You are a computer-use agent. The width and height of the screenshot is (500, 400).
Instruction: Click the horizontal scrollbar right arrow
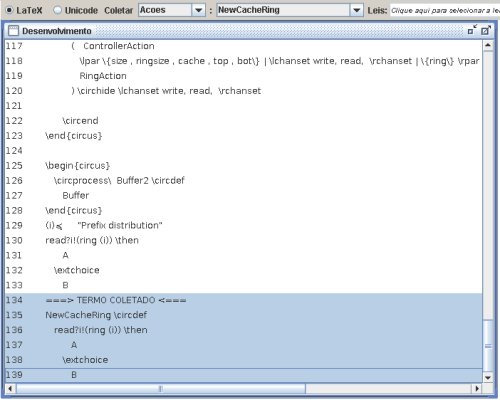pos(477,388)
